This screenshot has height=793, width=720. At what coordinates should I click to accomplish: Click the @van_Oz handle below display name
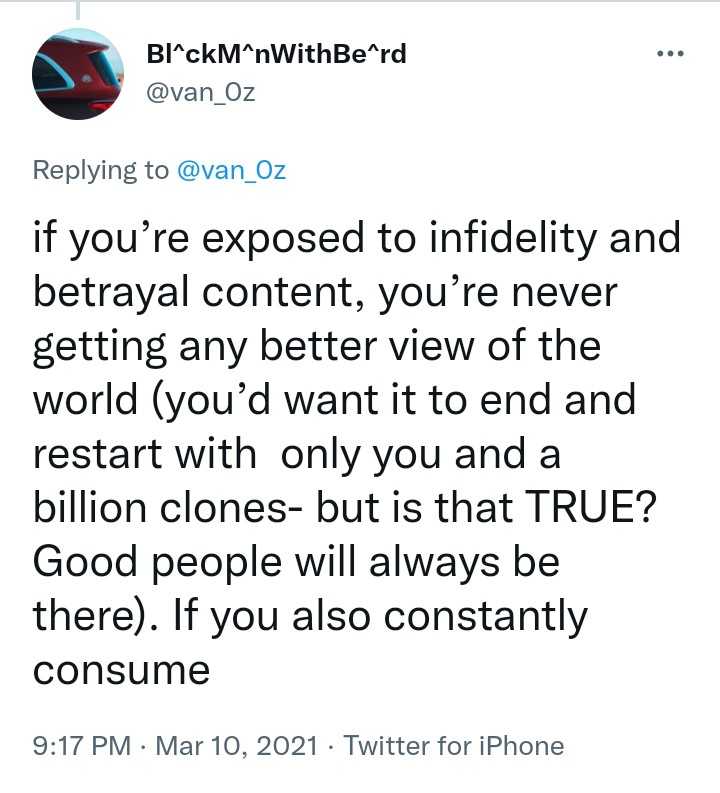coord(199,91)
